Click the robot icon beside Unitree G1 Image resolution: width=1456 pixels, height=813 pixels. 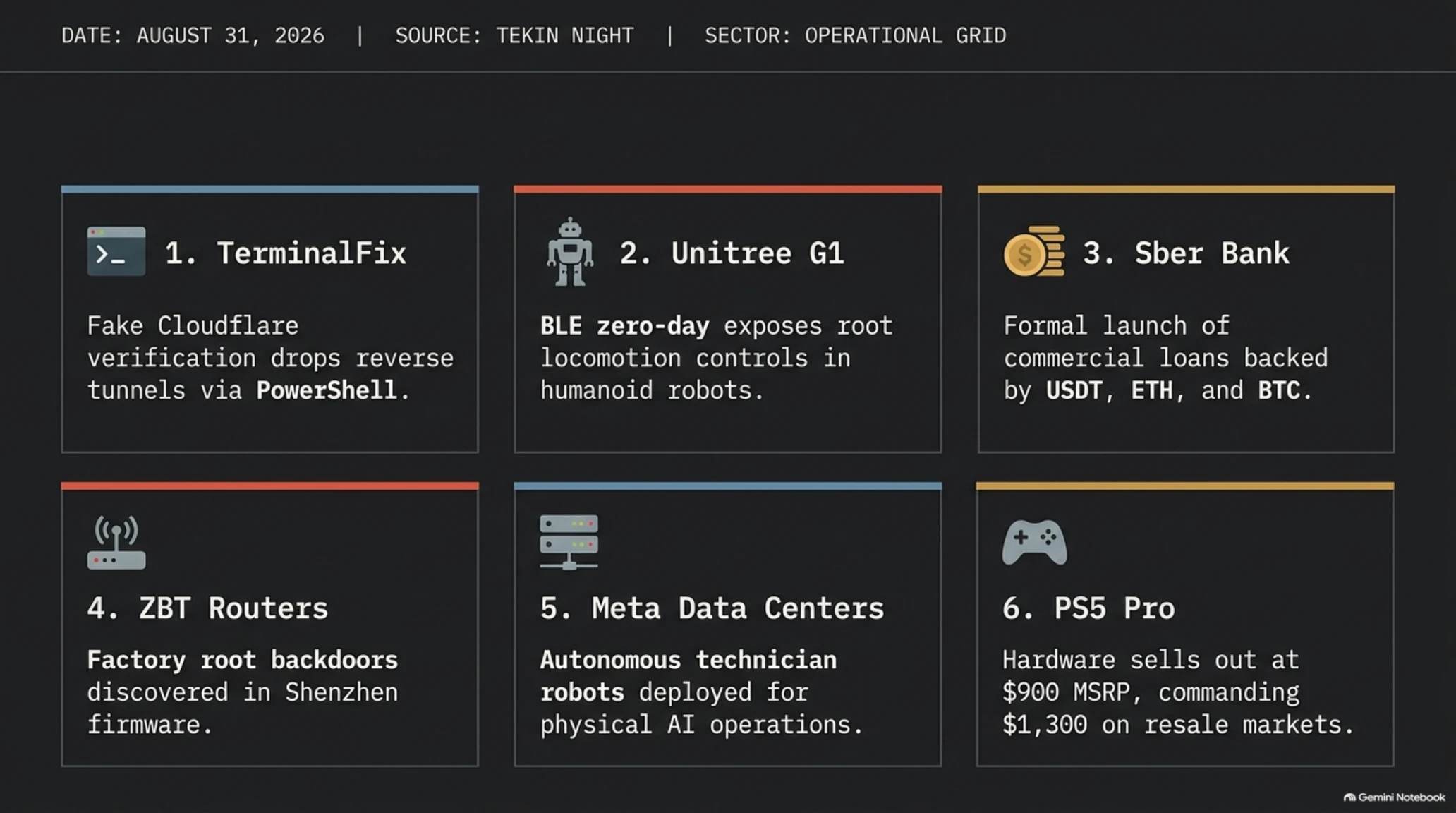click(570, 252)
